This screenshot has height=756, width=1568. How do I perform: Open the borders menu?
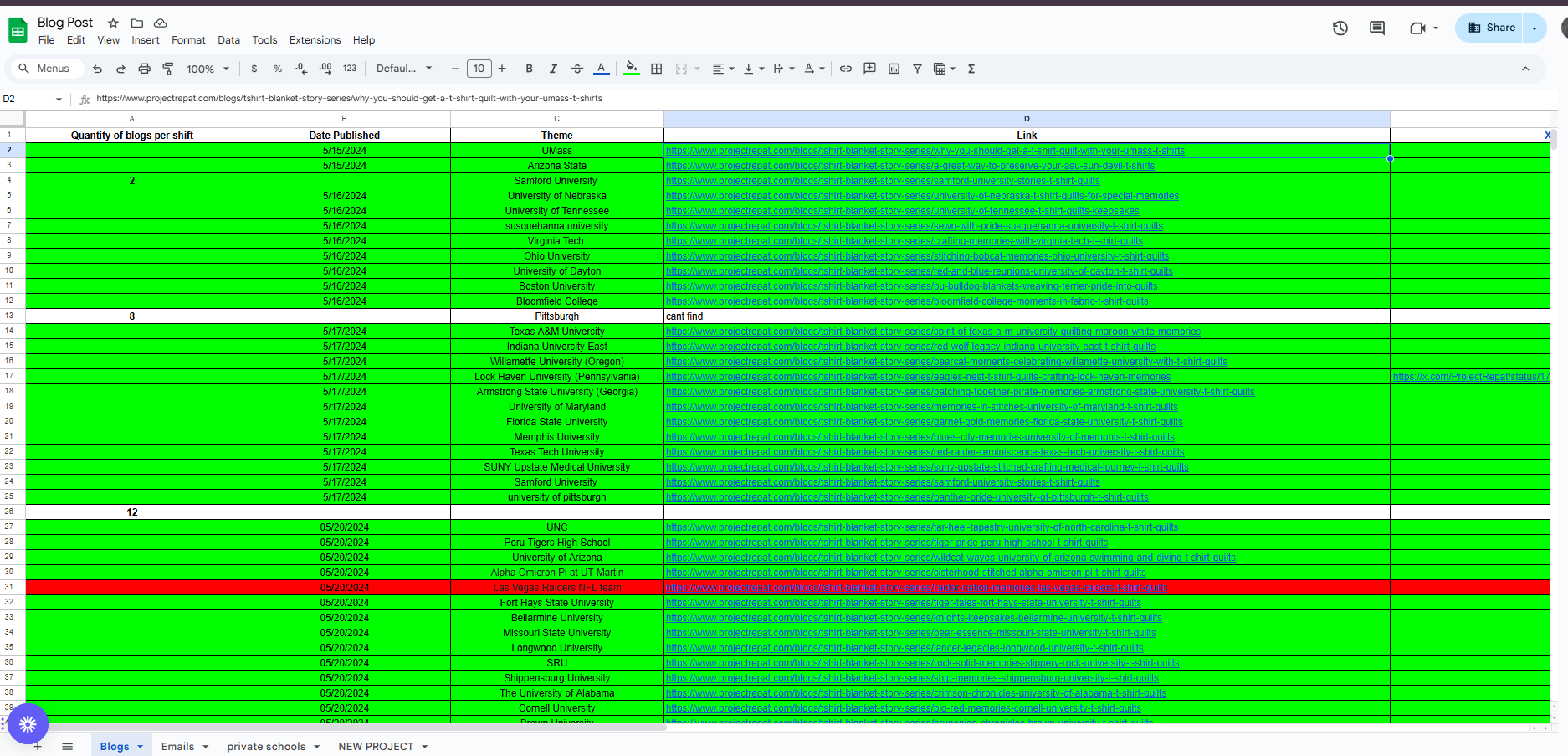(657, 69)
